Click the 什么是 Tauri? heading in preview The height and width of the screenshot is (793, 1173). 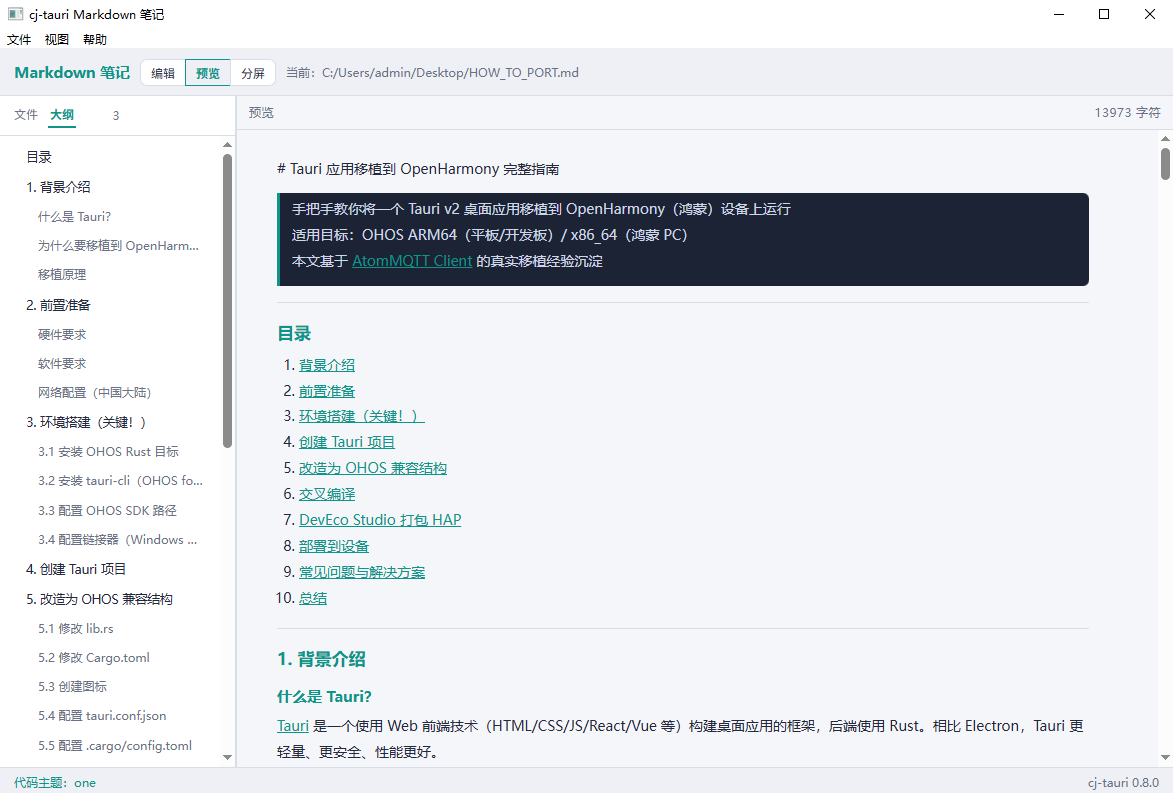324,696
